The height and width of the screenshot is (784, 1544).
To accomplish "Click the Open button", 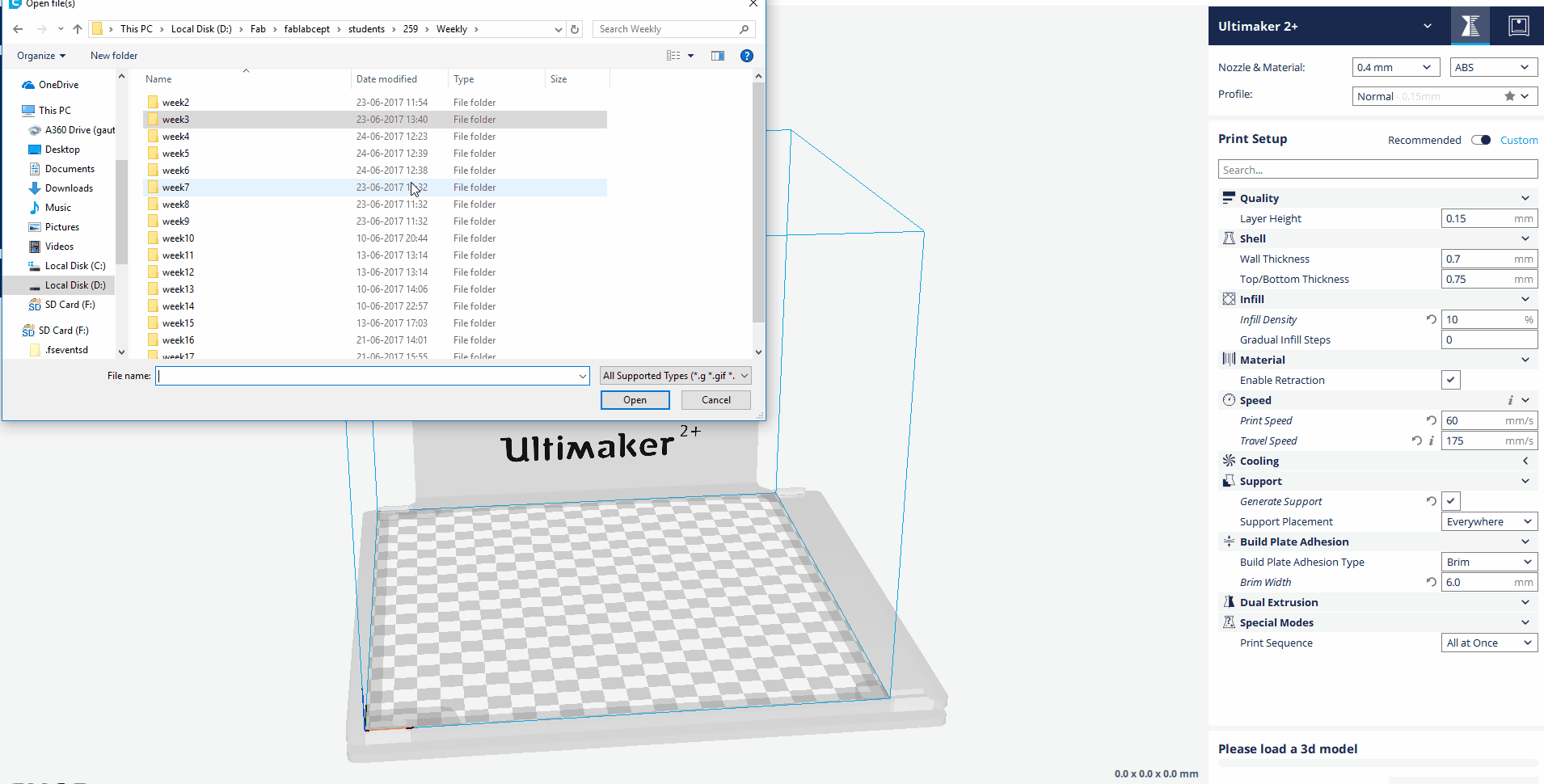I will [635, 400].
